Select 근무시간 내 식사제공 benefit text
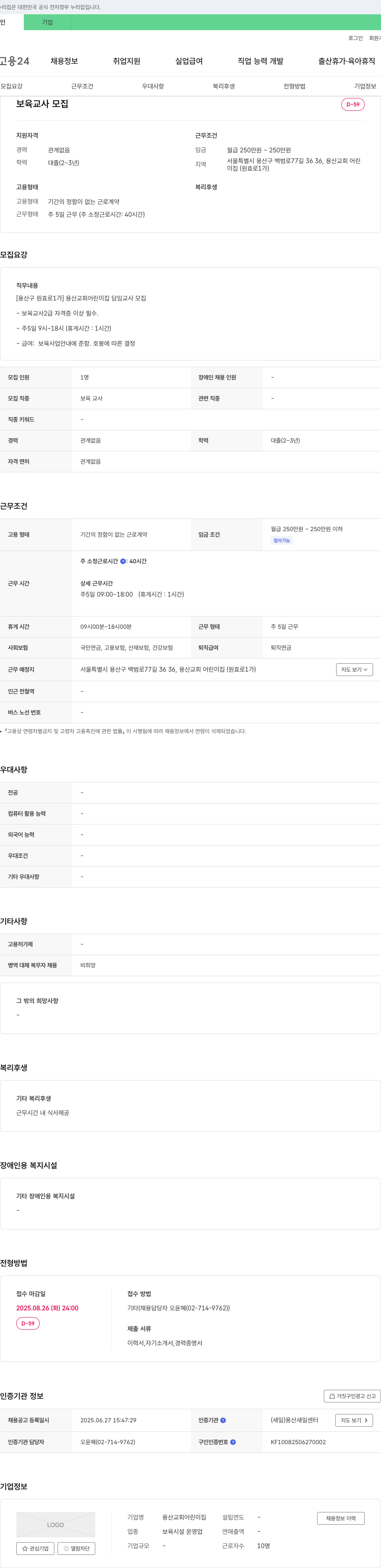 point(42,1113)
